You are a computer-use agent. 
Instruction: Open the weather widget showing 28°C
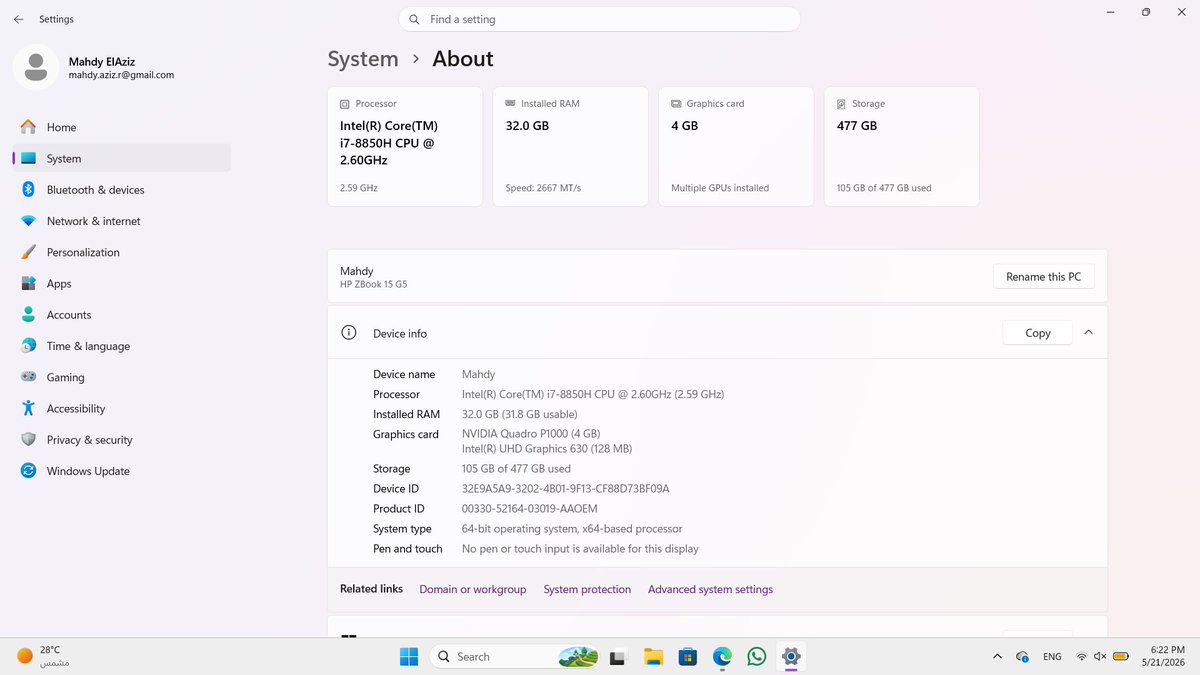45,656
